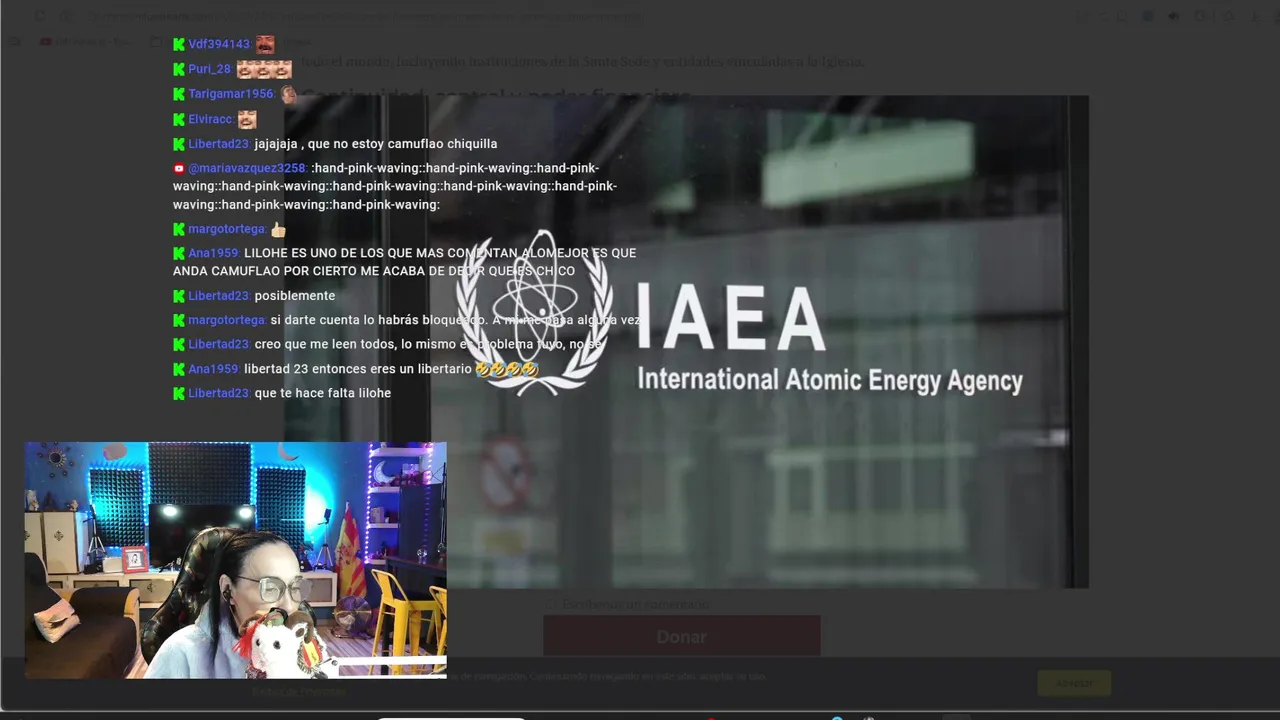The height and width of the screenshot is (720, 1280).
Task: Click the thumbs-up emoji from margotortega
Action: pyautogui.click(x=278, y=229)
